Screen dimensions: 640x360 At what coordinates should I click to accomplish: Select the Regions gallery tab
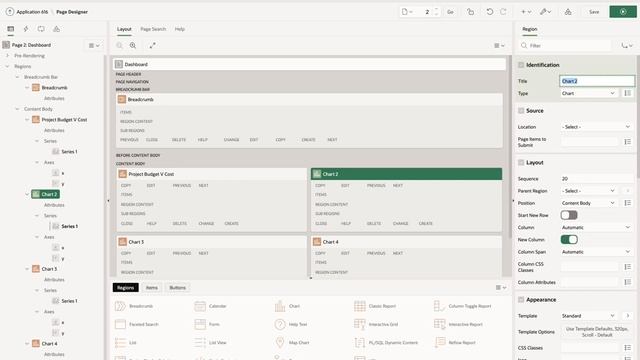tap(125, 288)
